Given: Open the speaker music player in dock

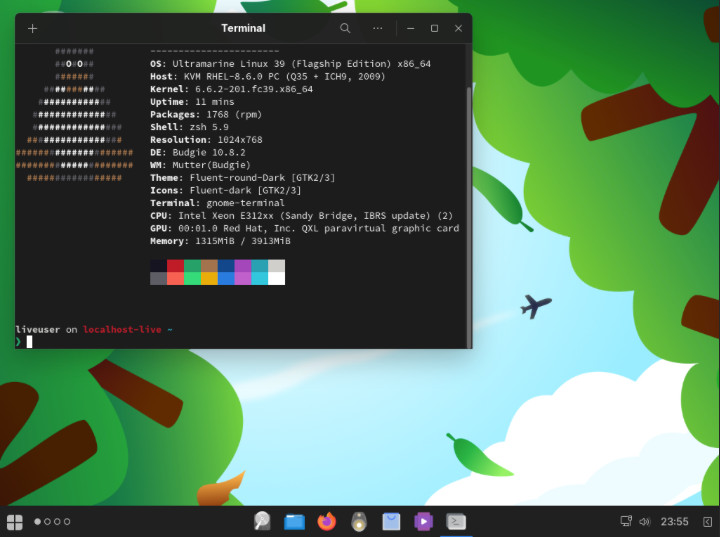Looking at the screenshot, I should (359, 521).
